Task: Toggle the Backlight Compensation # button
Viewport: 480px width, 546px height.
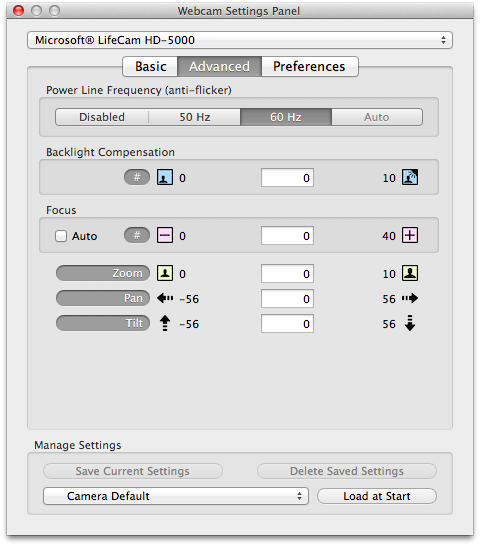Action: tap(137, 177)
